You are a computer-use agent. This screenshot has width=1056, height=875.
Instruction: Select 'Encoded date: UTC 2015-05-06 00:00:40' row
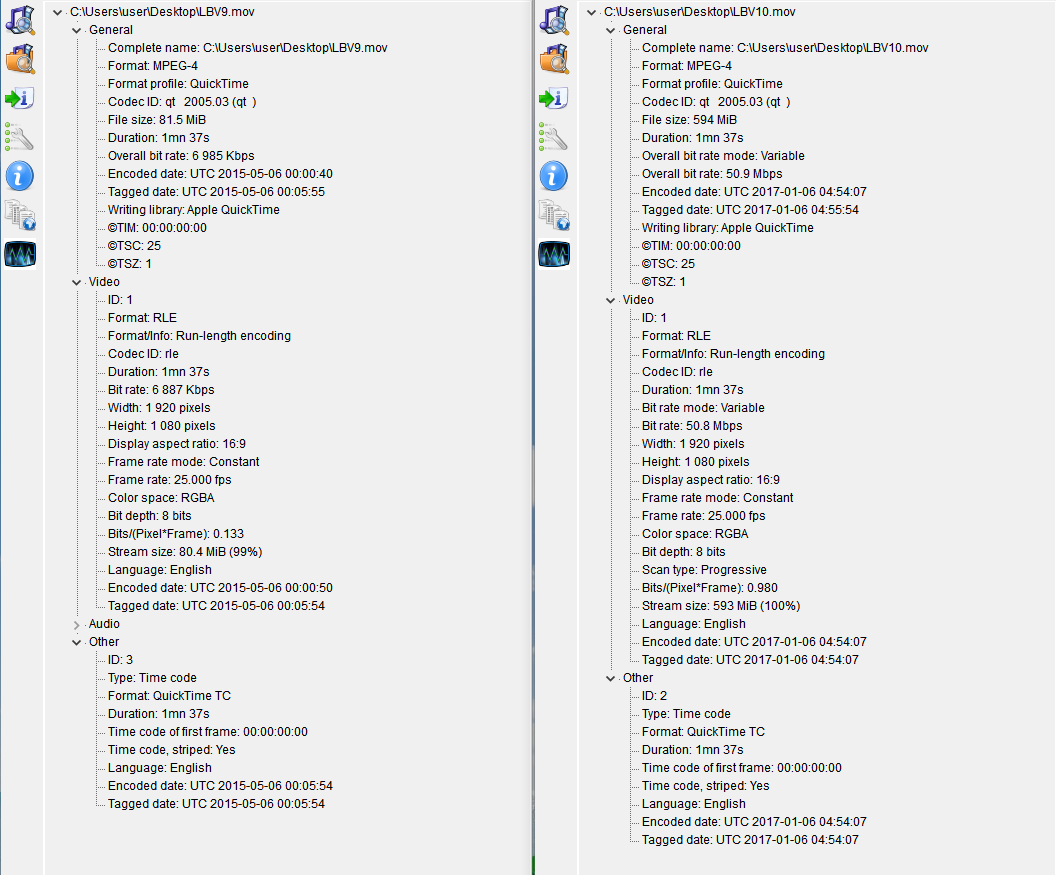point(220,174)
